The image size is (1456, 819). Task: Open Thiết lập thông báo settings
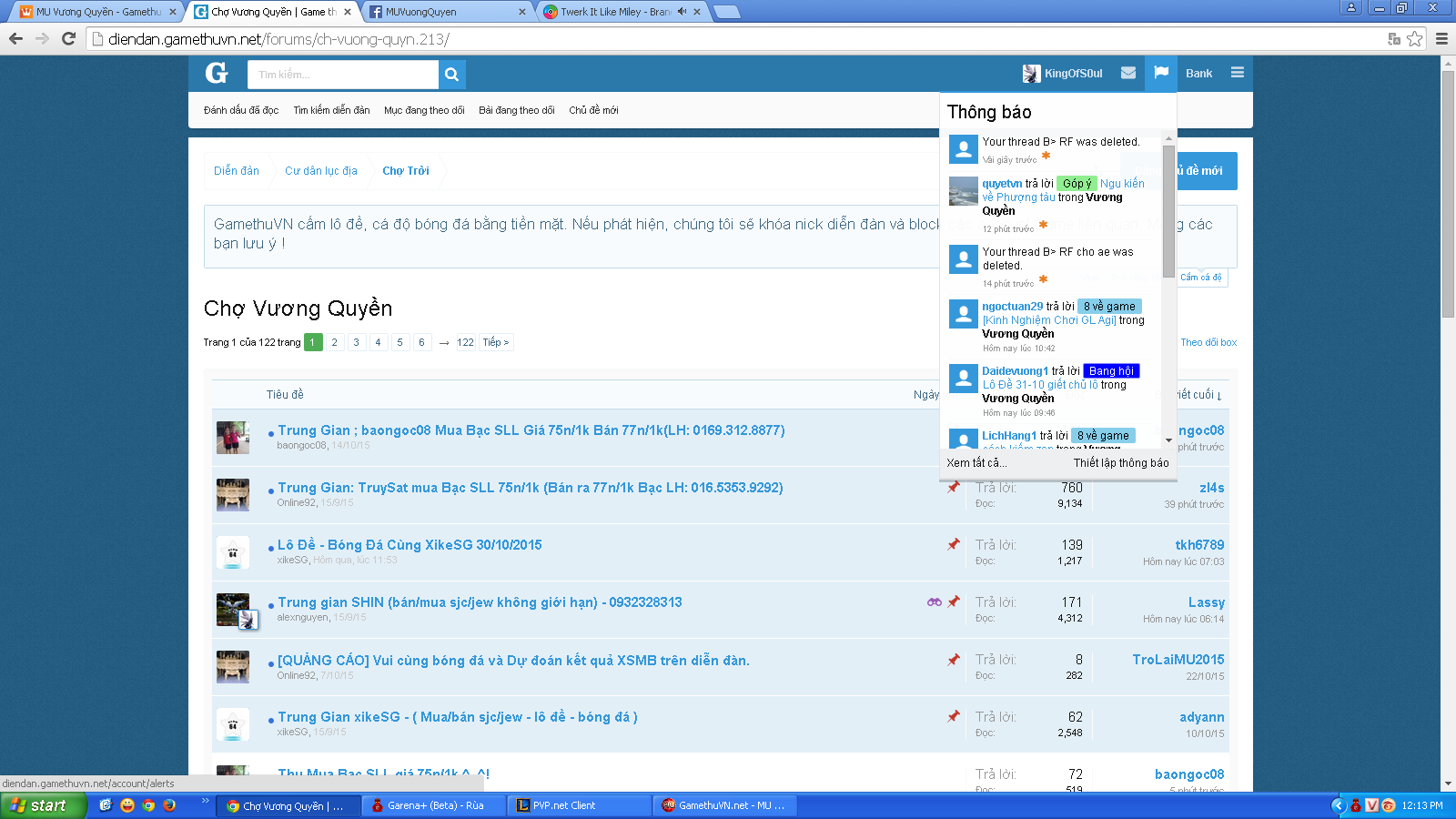click(x=1121, y=463)
